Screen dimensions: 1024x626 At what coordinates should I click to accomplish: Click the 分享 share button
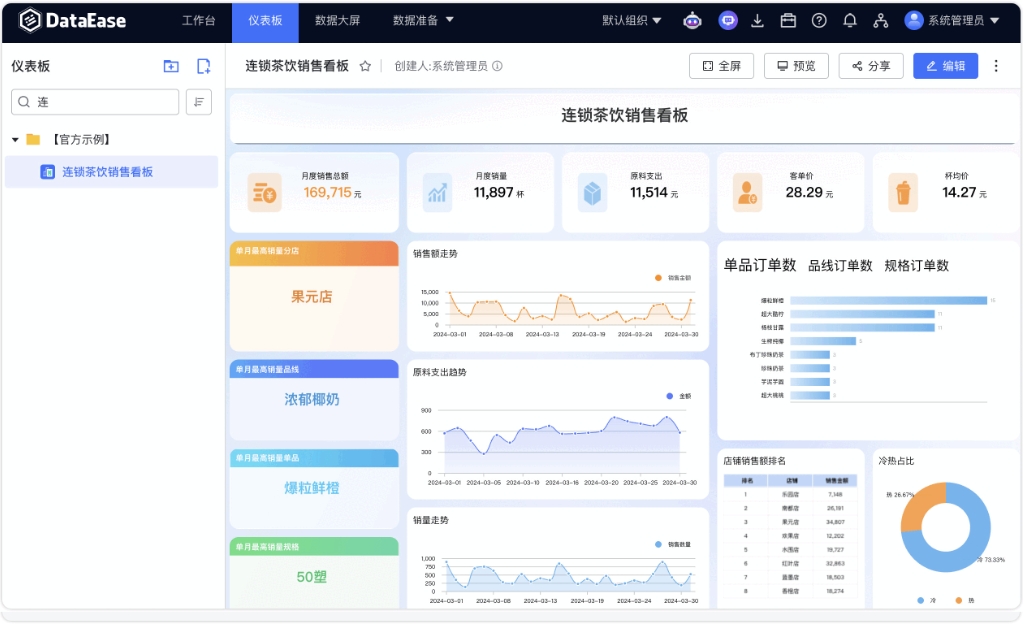tap(871, 66)
